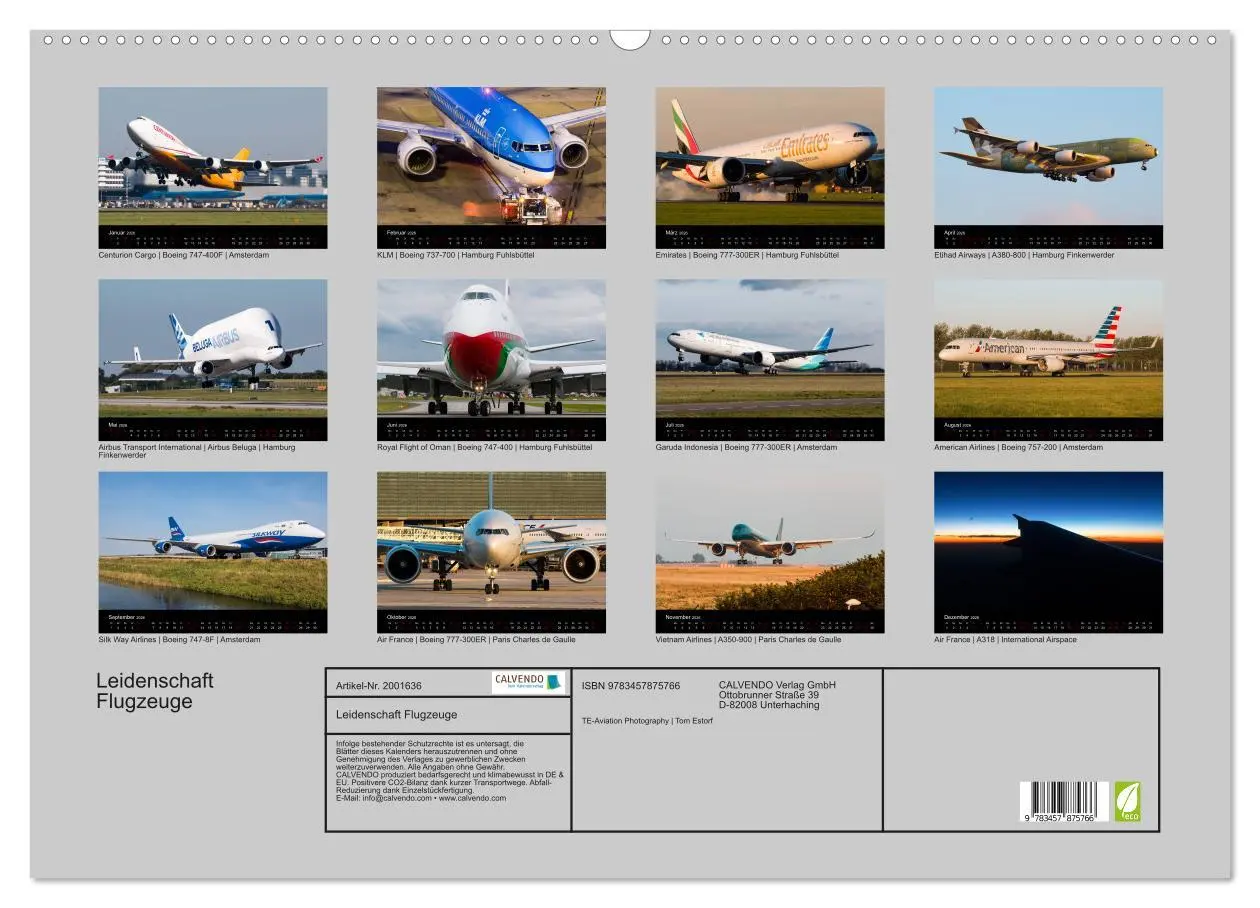Click caption 'American Airlines | Boeing 757-200 | Amsterdam'
Screen dimensions: 1260x908
coord(1018,447)
